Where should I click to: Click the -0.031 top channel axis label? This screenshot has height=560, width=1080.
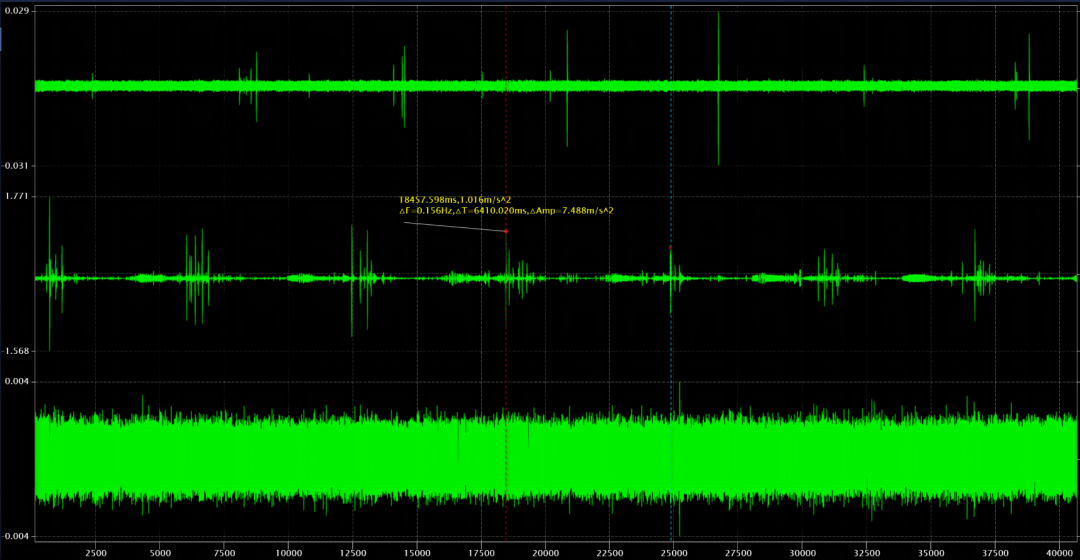click(17, 165)
